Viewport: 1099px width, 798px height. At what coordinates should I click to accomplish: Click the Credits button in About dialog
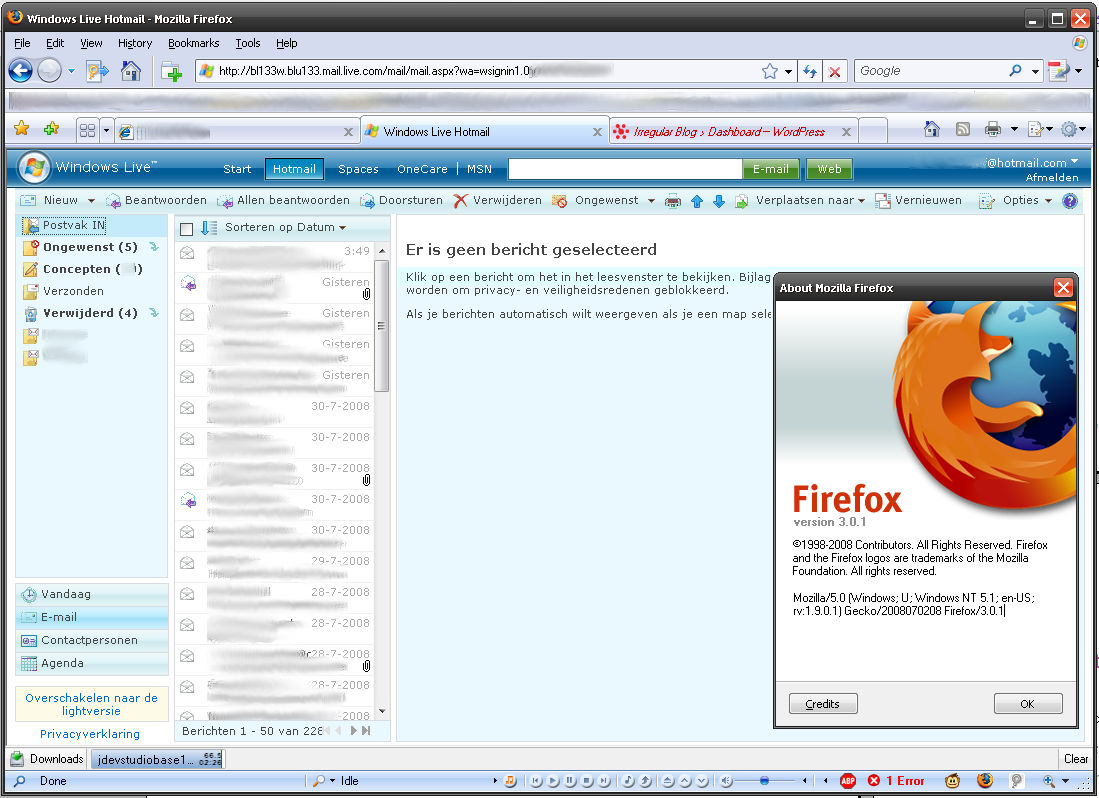(x=823, y=703)
